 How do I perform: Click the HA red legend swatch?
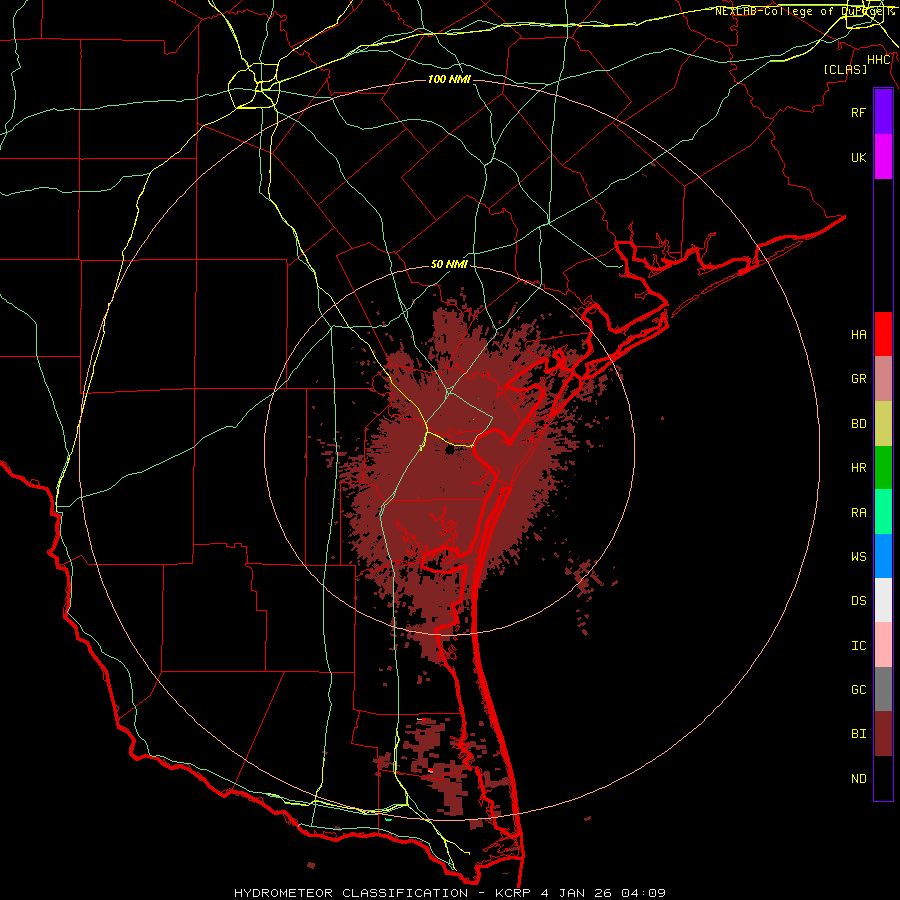click(883, 334)
